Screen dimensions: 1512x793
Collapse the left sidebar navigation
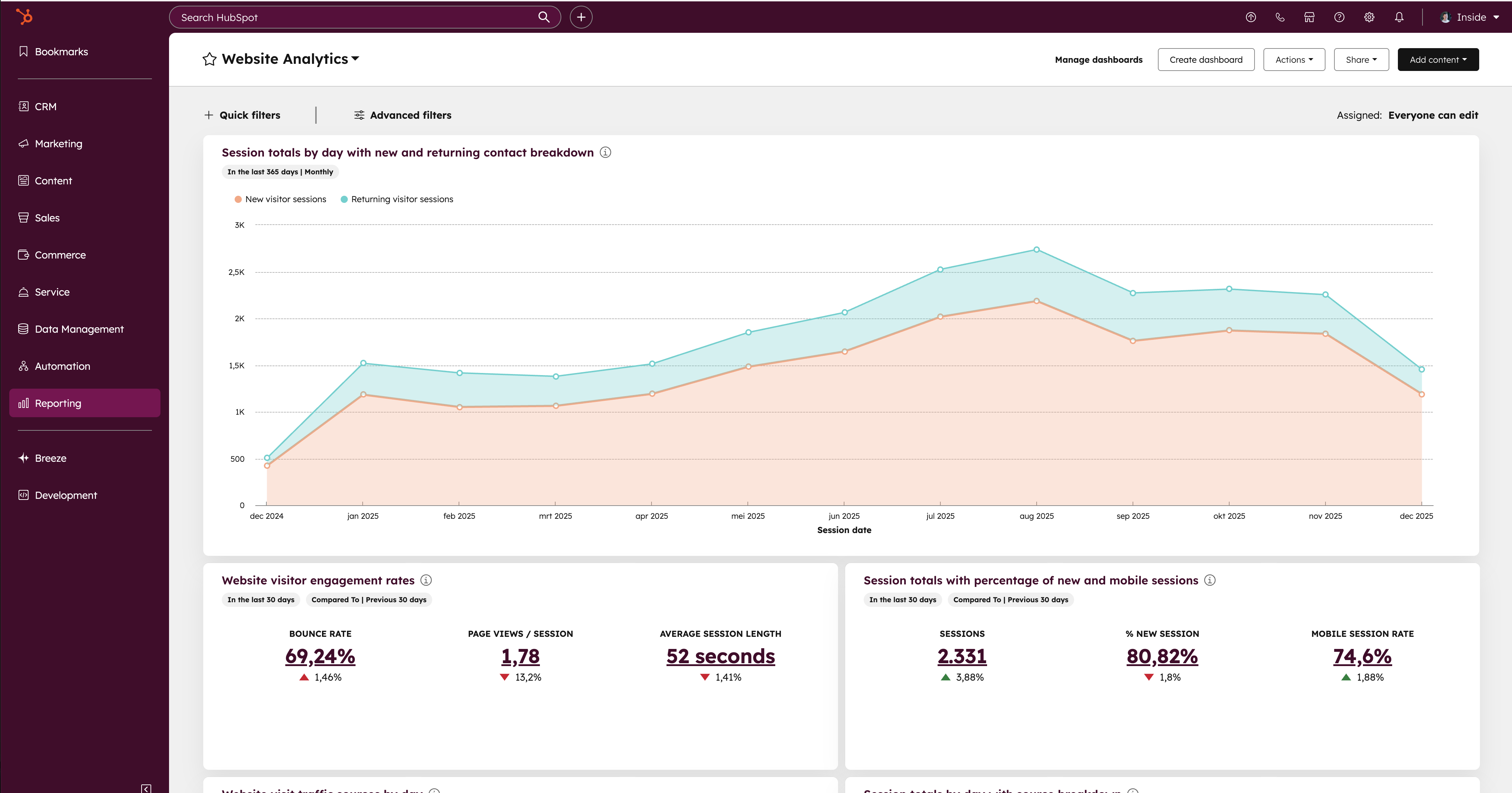[146, 788]
